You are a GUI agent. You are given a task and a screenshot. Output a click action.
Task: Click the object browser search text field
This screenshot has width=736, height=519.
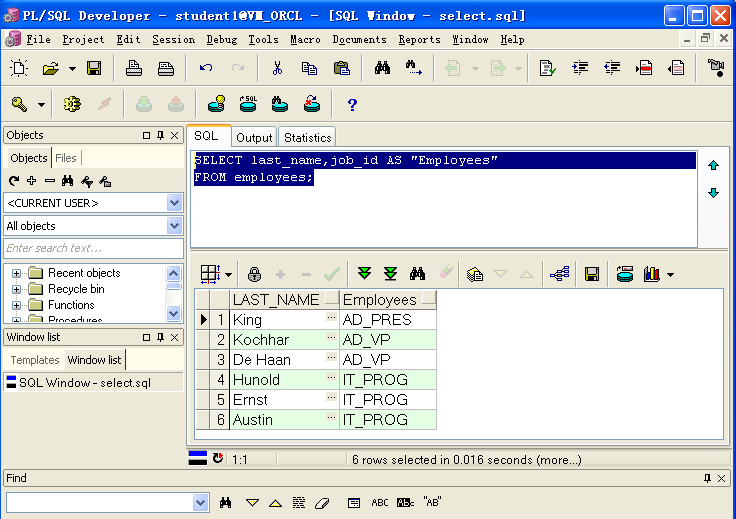(x=93, y=248)
